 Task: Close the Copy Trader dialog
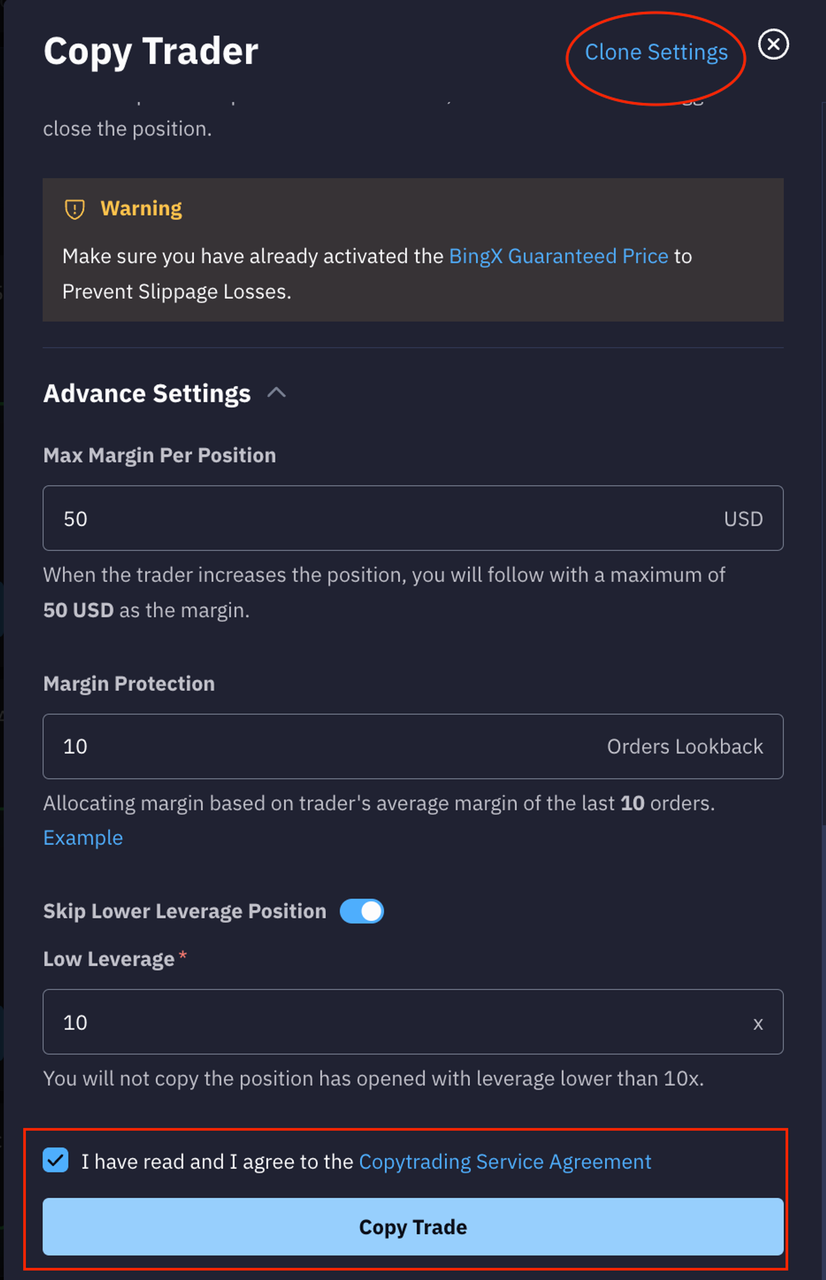(773, 44)
